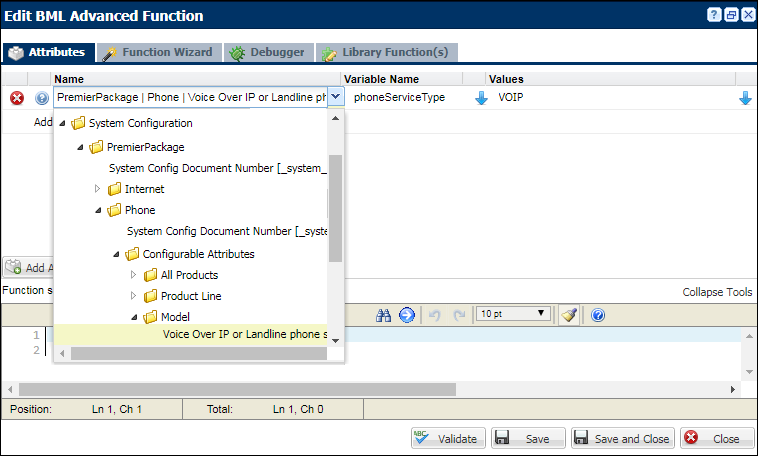758x456 pixels.
Task: Select System Config Document Number under PremierPackage
Action: coord(218,168)
